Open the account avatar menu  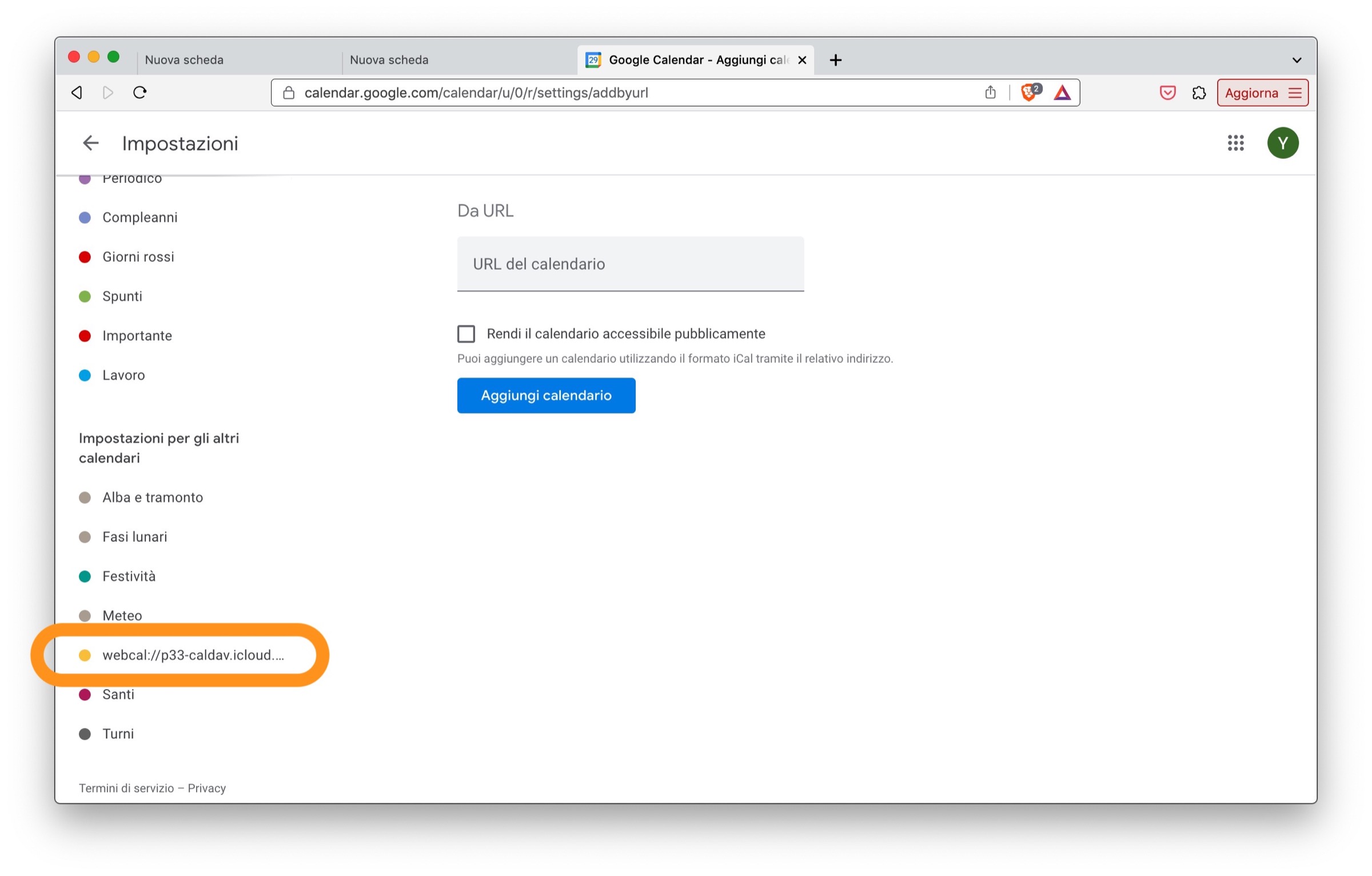(x=1282, y=143)
